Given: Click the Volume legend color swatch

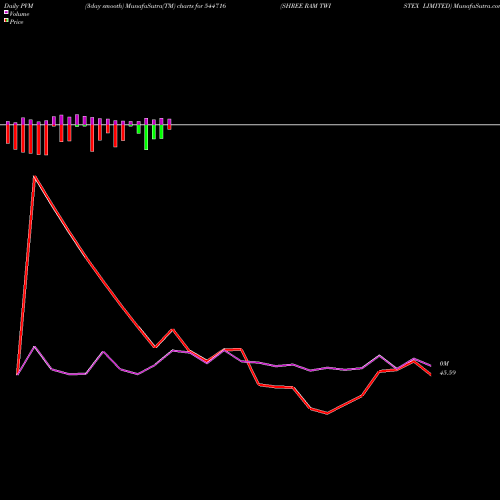Looking at the screenshot, I should click(6, 13).
